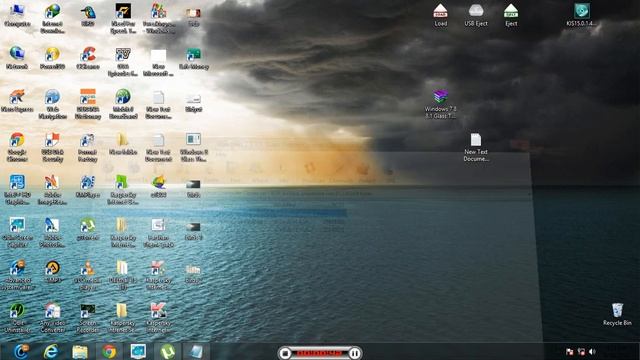Launch USB Disk Security shortcut
640x360 pixels.
click(52, 147)
